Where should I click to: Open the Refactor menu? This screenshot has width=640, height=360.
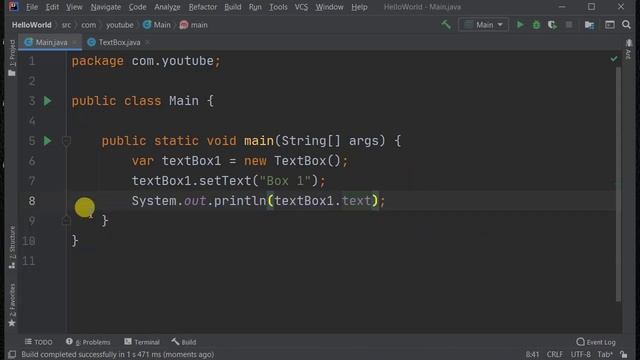point(202,7)
